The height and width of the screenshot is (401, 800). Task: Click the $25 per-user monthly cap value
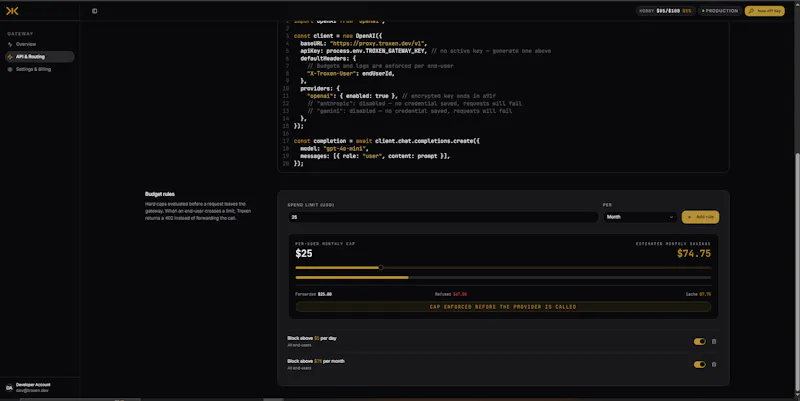tap(304, 254)
